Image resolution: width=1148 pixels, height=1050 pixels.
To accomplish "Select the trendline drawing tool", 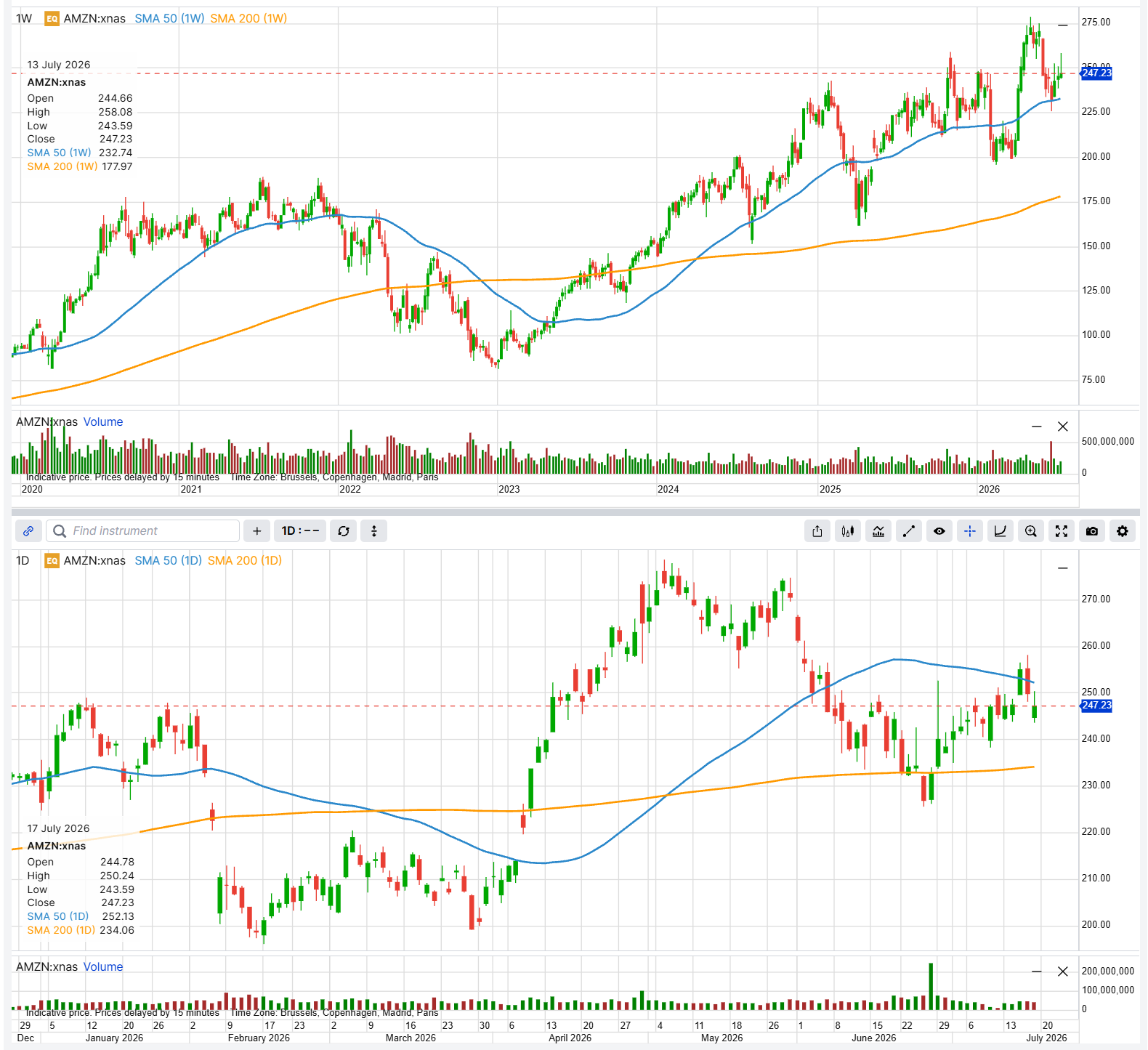I will (x=909, y=531).
